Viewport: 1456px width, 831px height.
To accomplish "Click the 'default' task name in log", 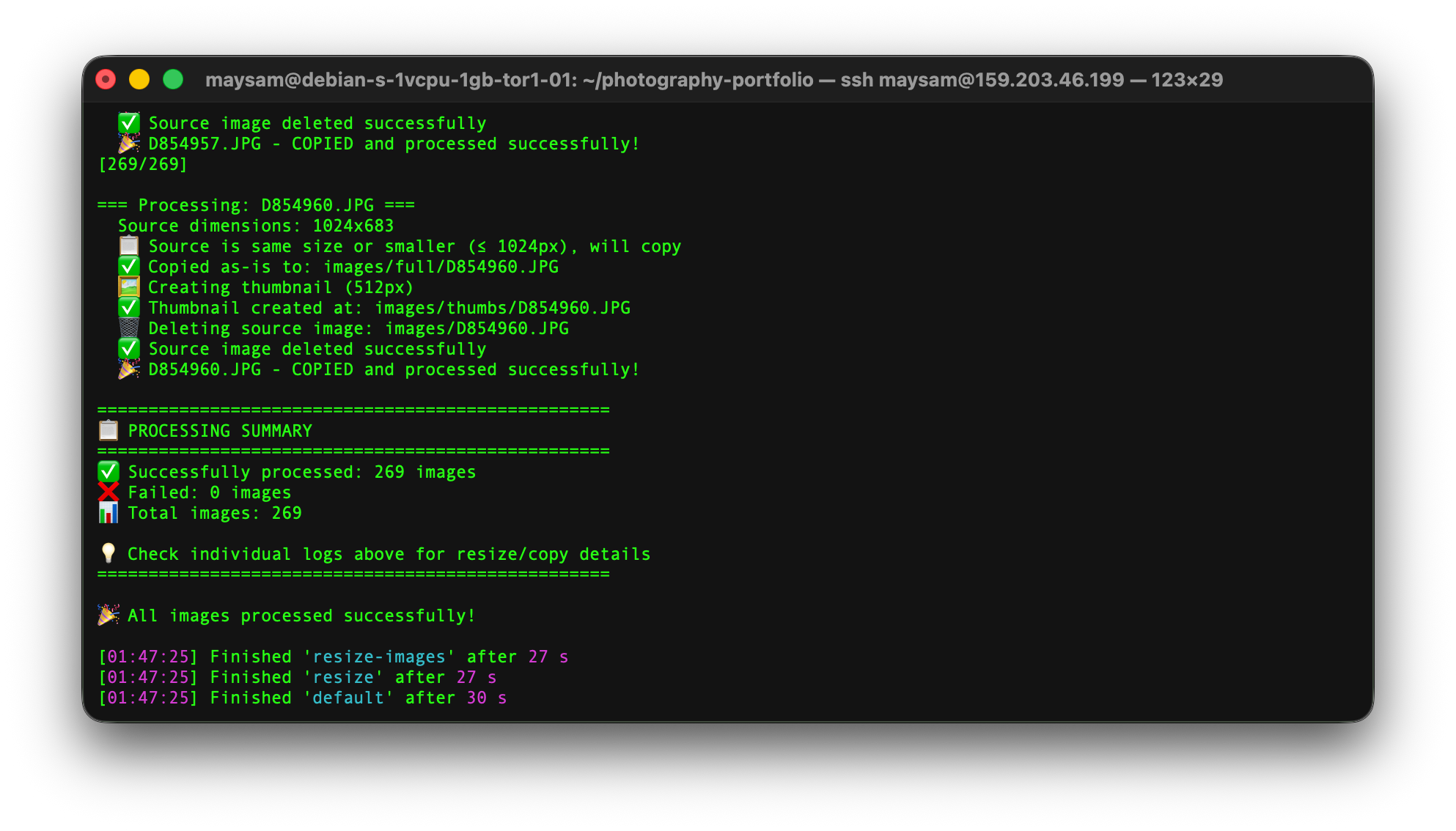I will pyautogui.click(x=348, y=698).
